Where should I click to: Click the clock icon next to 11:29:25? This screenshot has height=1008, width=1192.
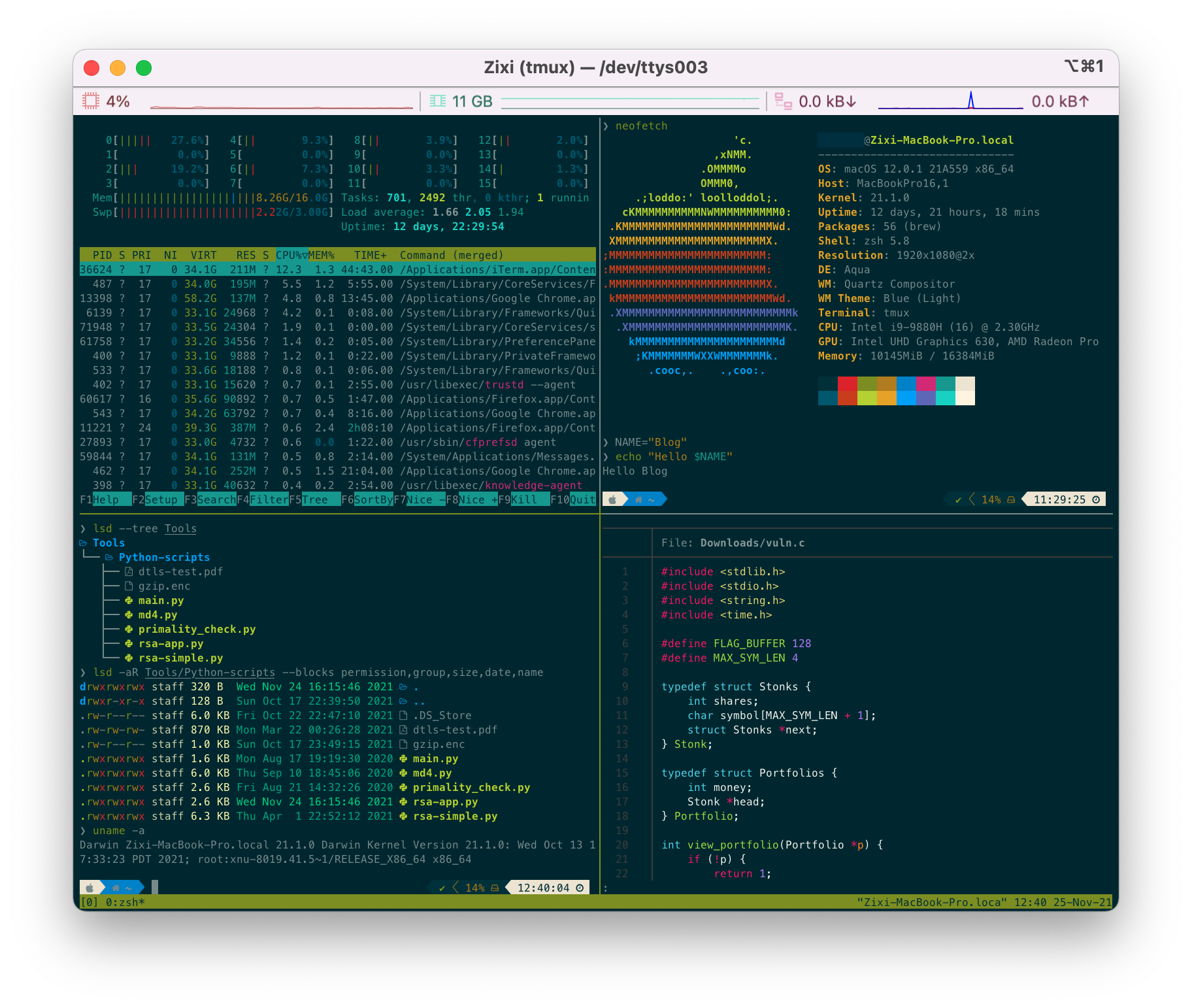(x=1097, y=499)
